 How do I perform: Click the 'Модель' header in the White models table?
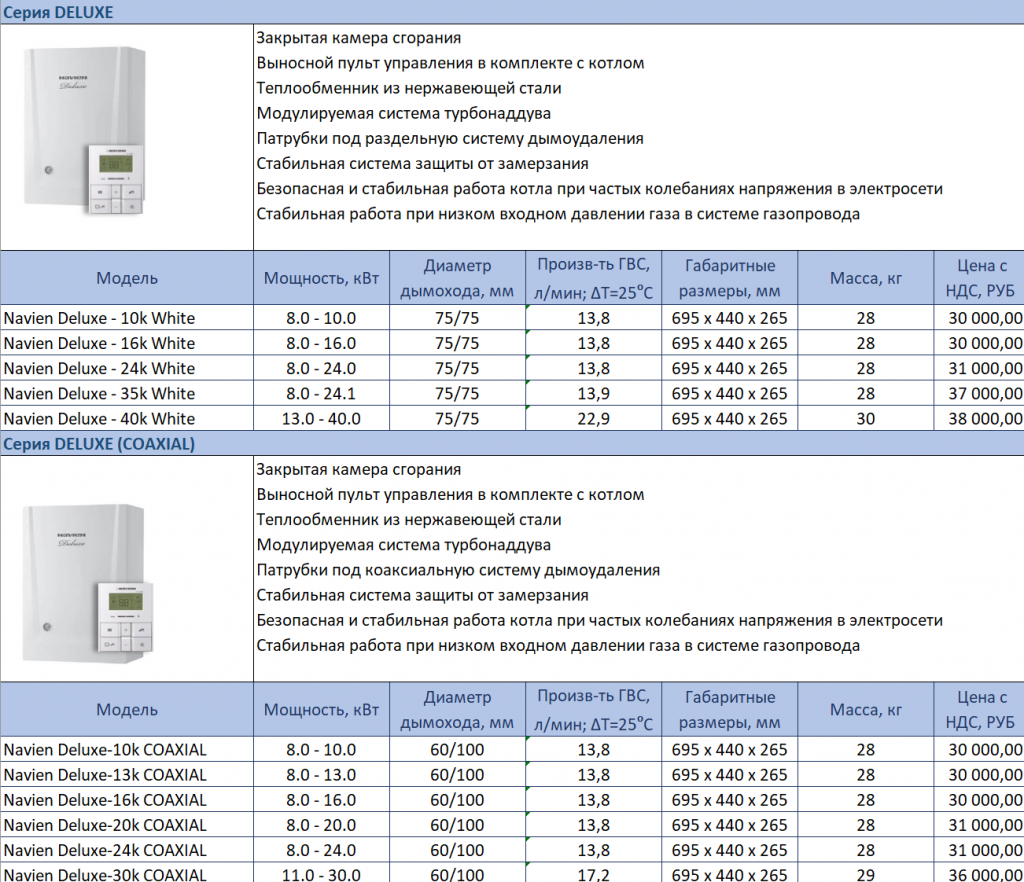pyautogui.click(x=127, y=278)
